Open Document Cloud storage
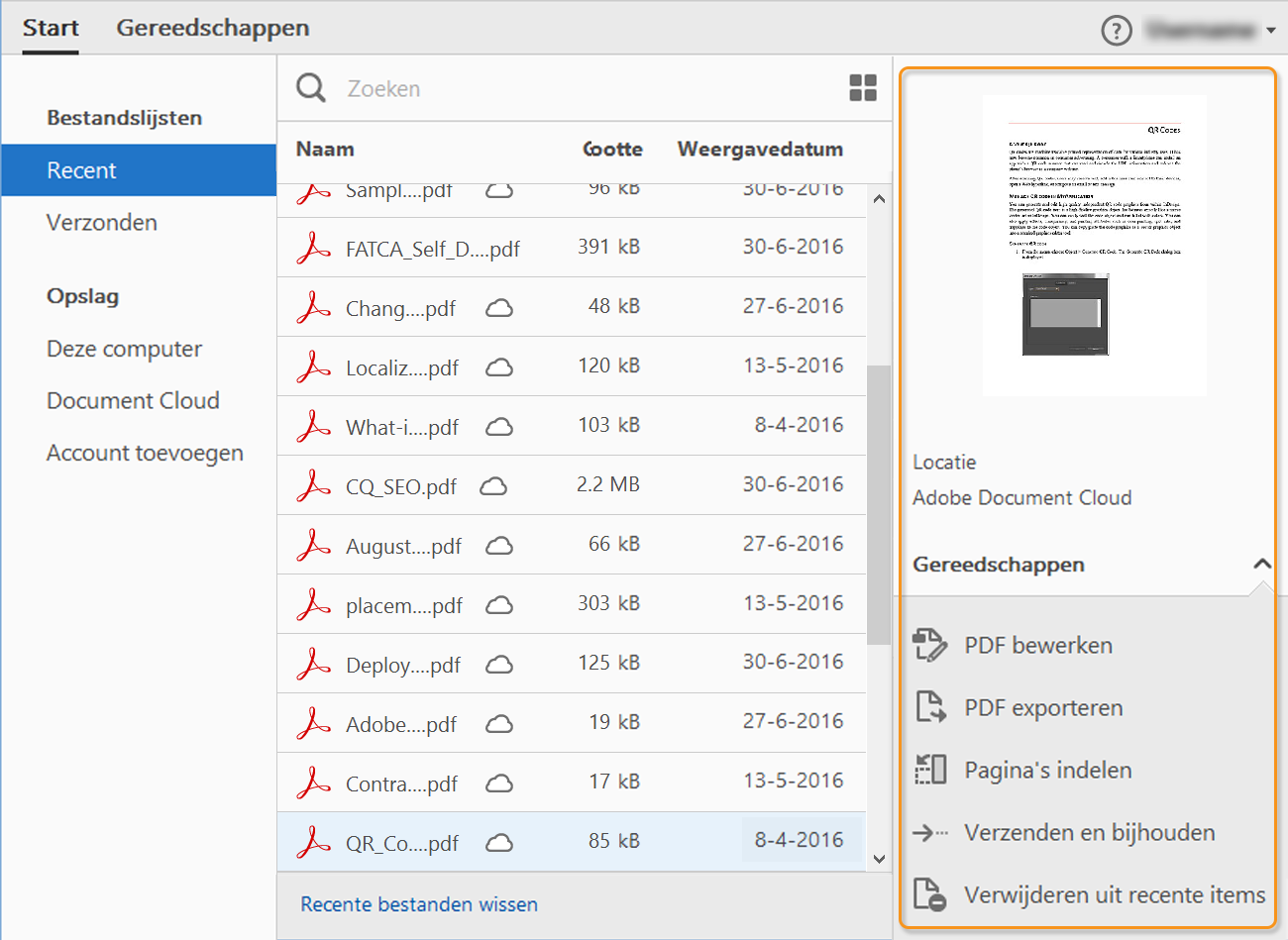Screen dimensions: 1288x940 click(133, 400)
